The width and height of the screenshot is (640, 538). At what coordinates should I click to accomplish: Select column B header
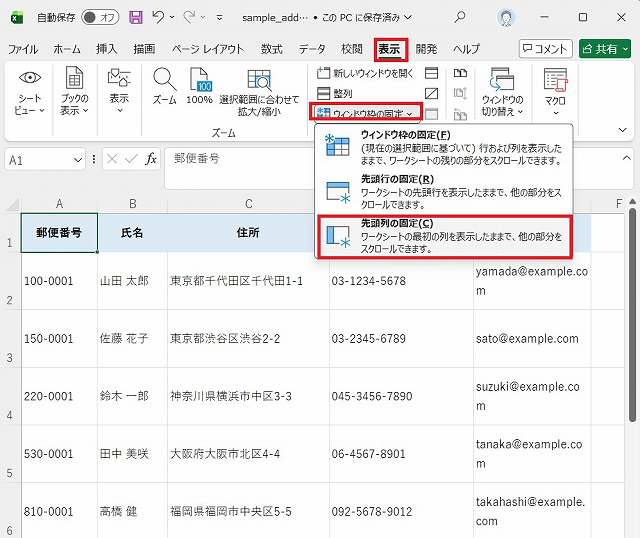tap(133, 204)
